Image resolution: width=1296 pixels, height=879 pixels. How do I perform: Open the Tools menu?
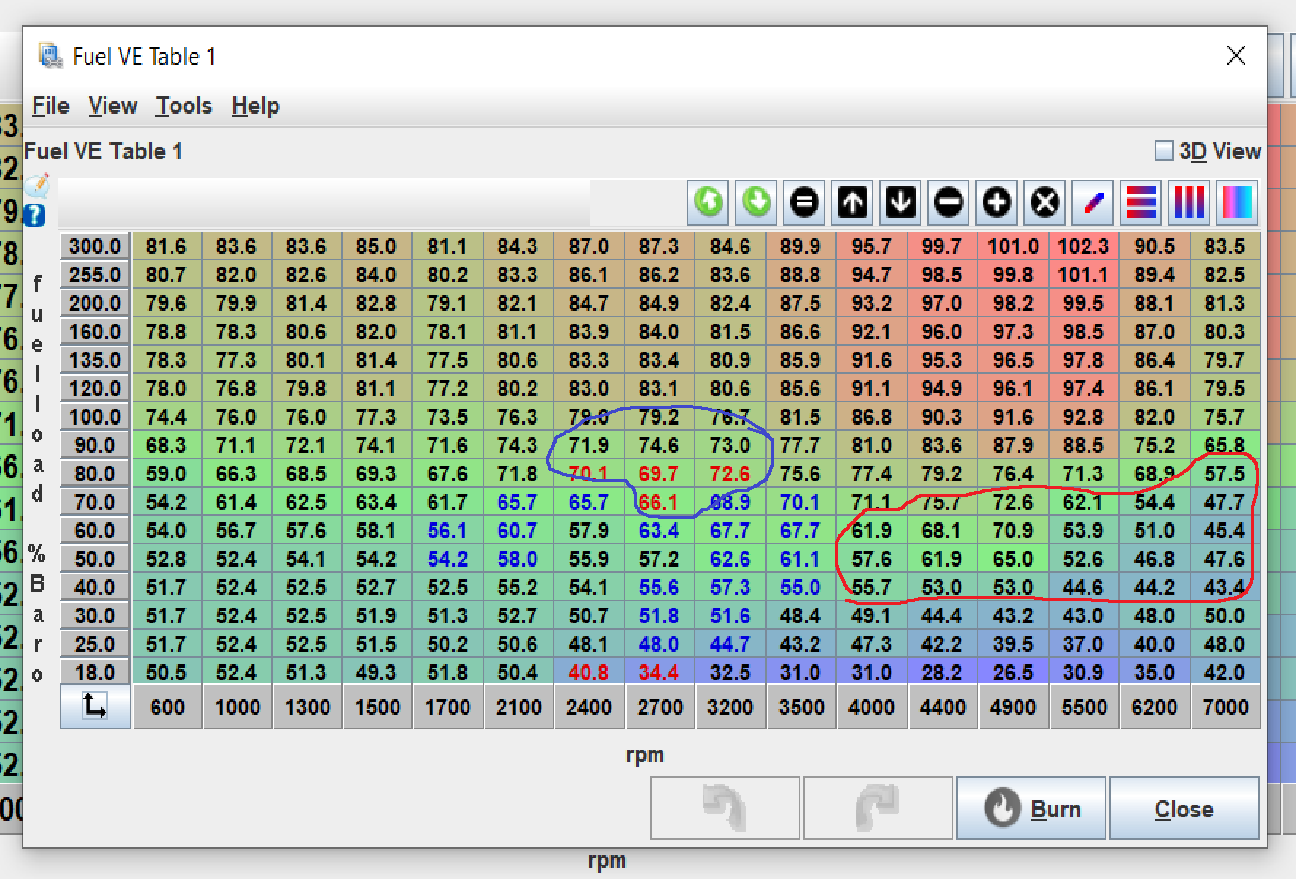(x=184, y=106)
